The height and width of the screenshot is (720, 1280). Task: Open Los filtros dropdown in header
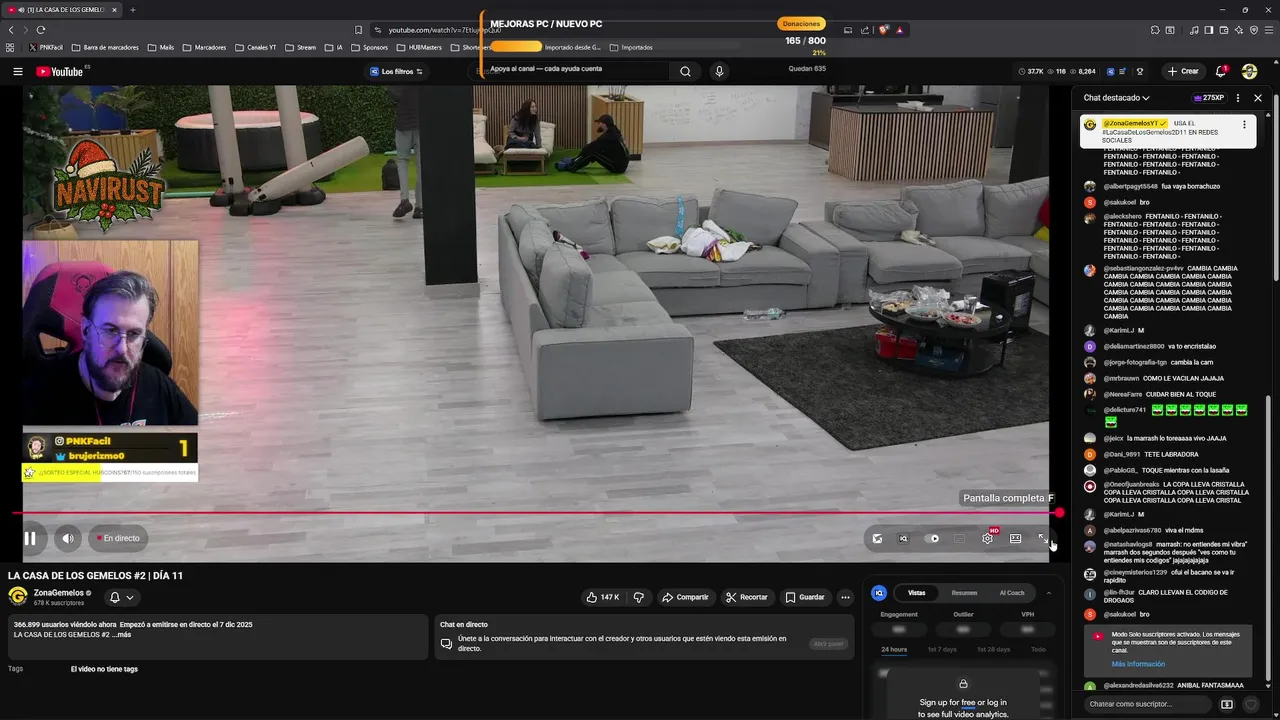coord(396,71)
